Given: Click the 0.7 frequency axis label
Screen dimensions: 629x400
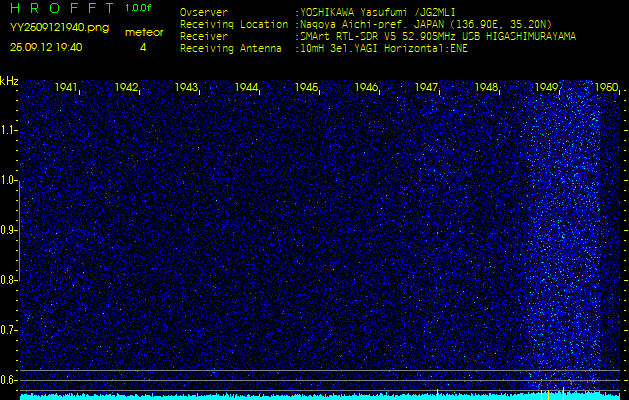Looking at the screenshot, I should click(9, 329).
